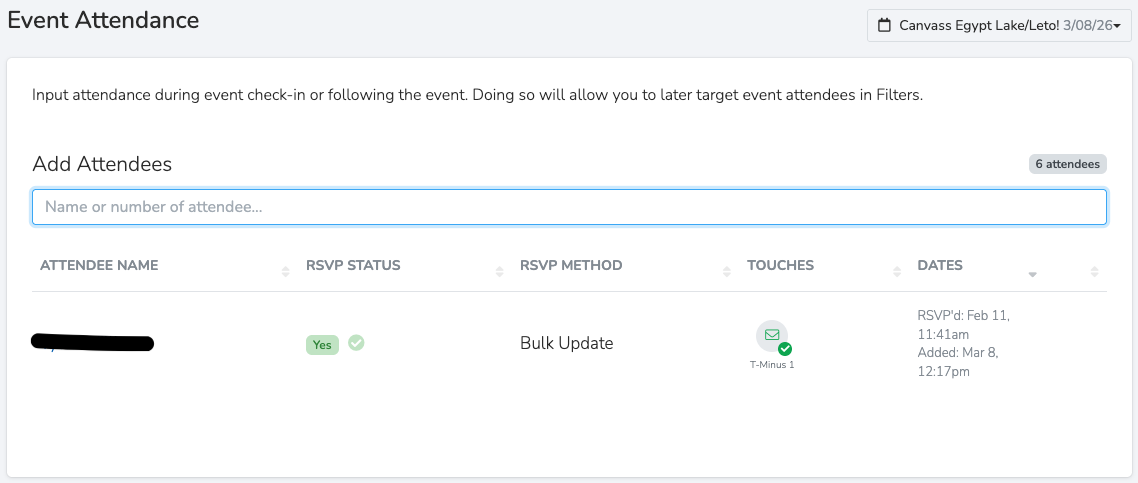The height and width of the screenshot is (483, 1138).
Task: Click the Dates descending sort caret
Action: [1033, 275]
